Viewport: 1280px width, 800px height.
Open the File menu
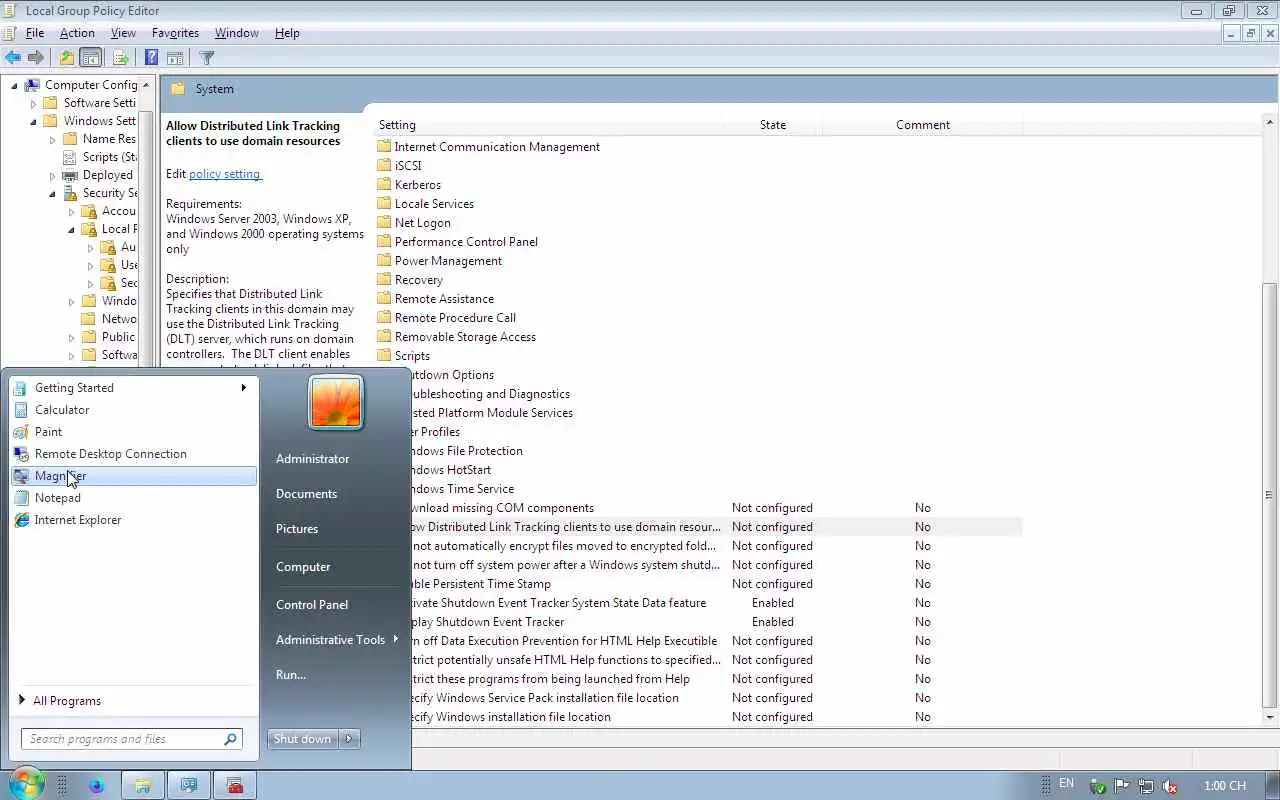pos(35,33)
